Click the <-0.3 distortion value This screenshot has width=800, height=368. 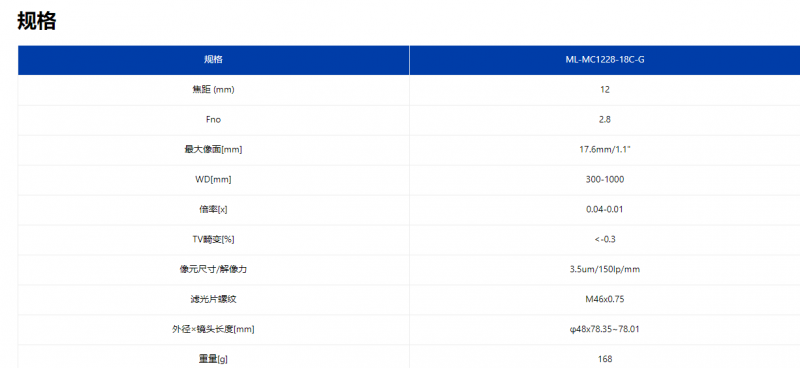tap(605, 239)
